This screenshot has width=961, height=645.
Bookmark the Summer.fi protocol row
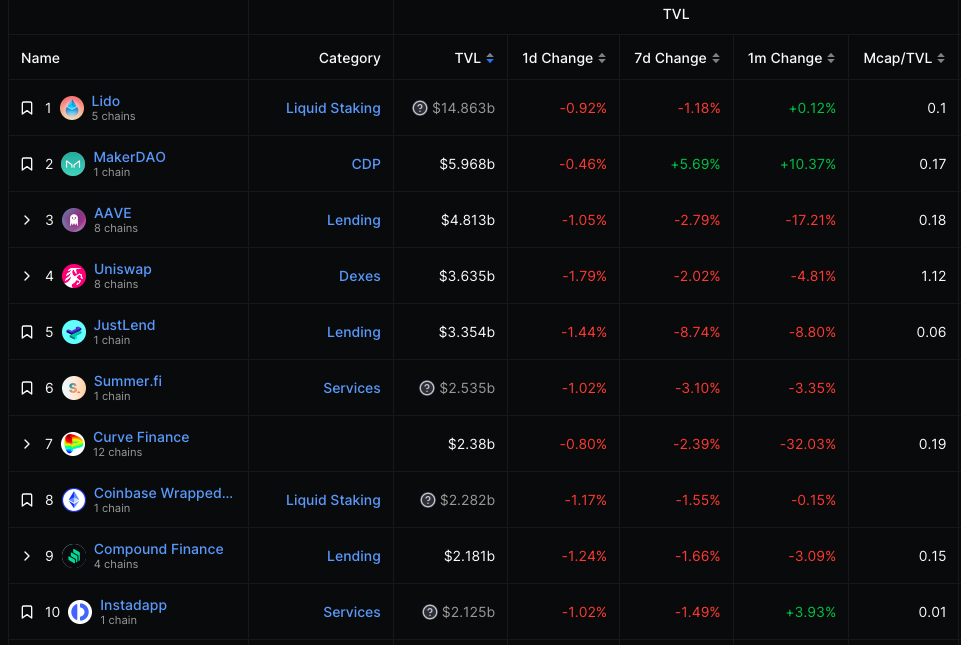point(27,388)
